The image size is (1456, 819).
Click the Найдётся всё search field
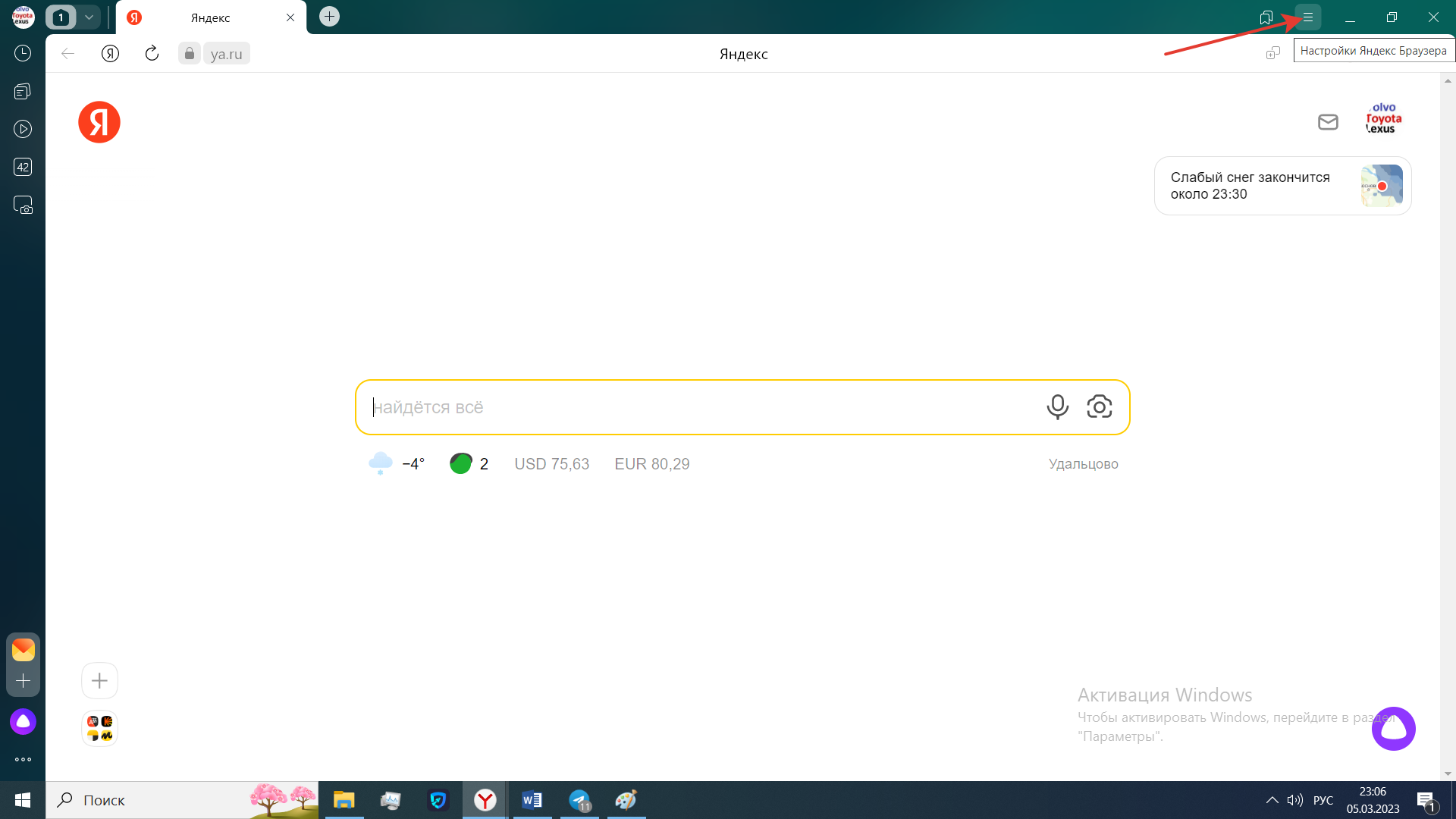click(x=698, y=407)
